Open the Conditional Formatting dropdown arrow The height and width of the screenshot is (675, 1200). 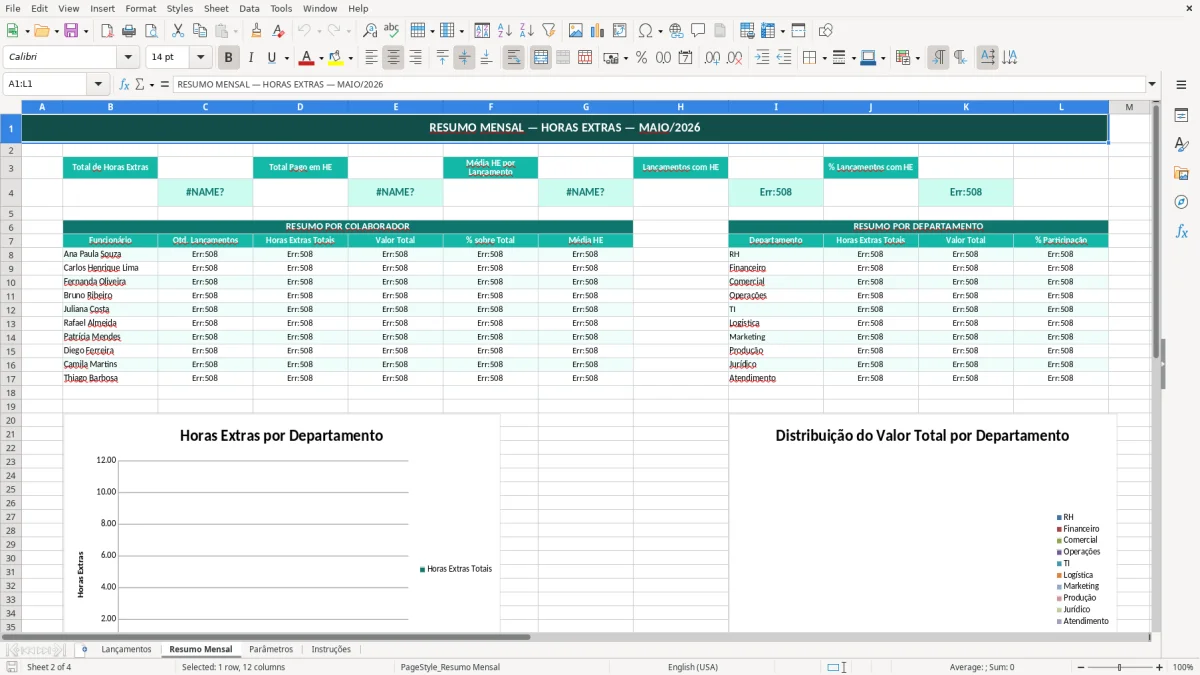tap(918, 58)
